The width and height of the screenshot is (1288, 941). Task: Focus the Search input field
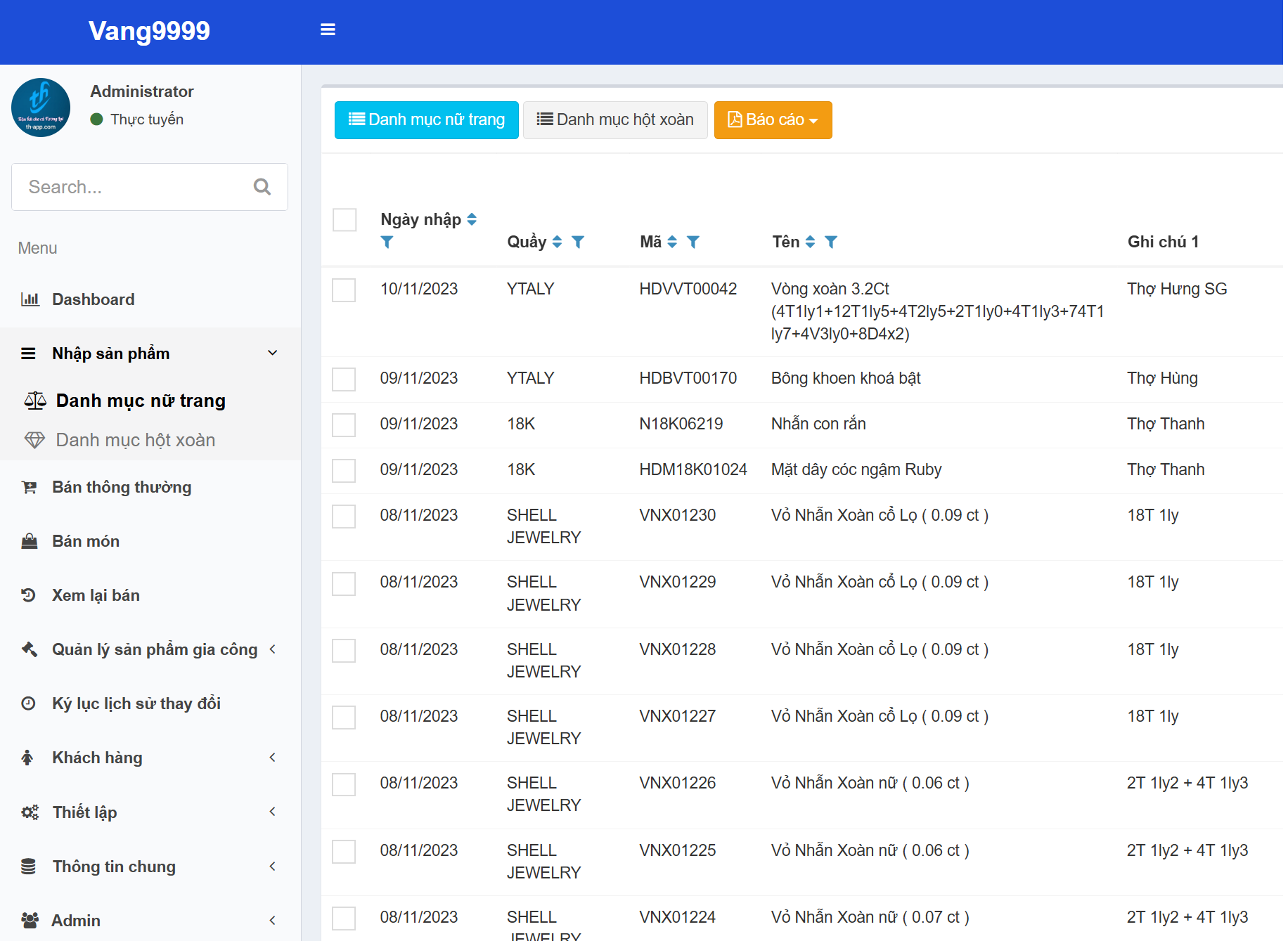pyautogui.click(x=150, y=187)
